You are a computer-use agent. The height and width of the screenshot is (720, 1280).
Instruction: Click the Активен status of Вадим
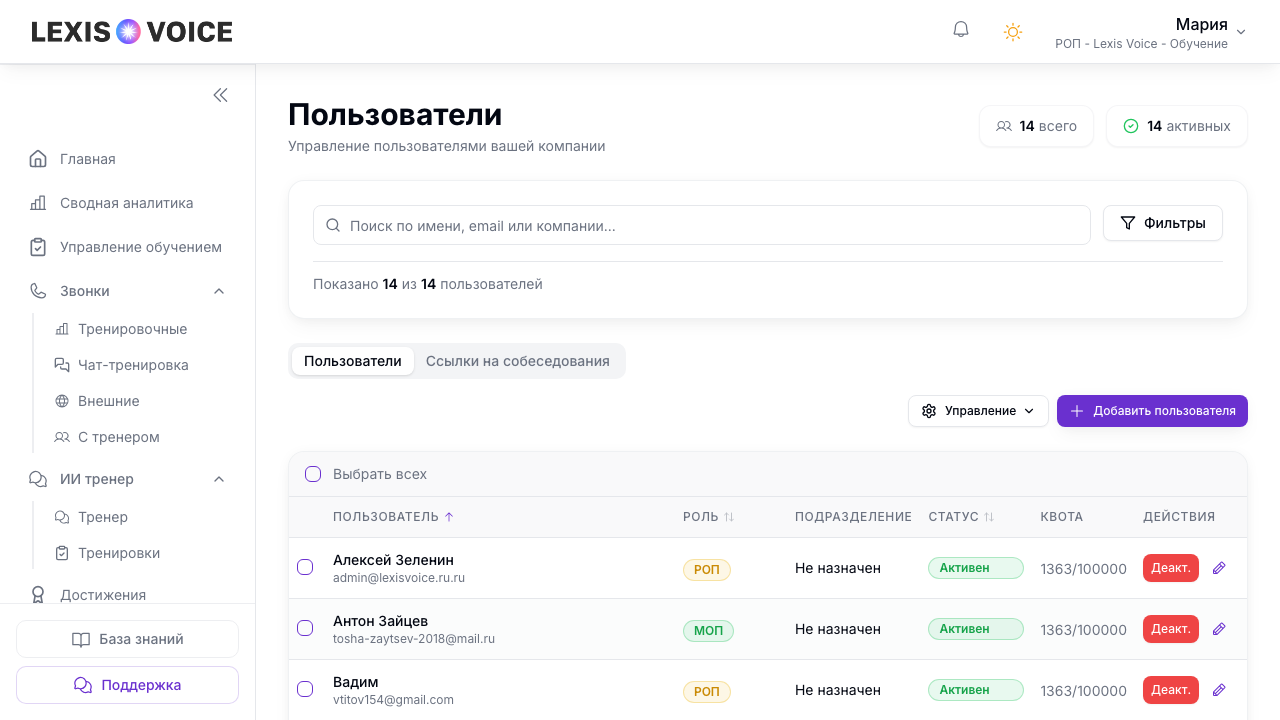[976, 690]
